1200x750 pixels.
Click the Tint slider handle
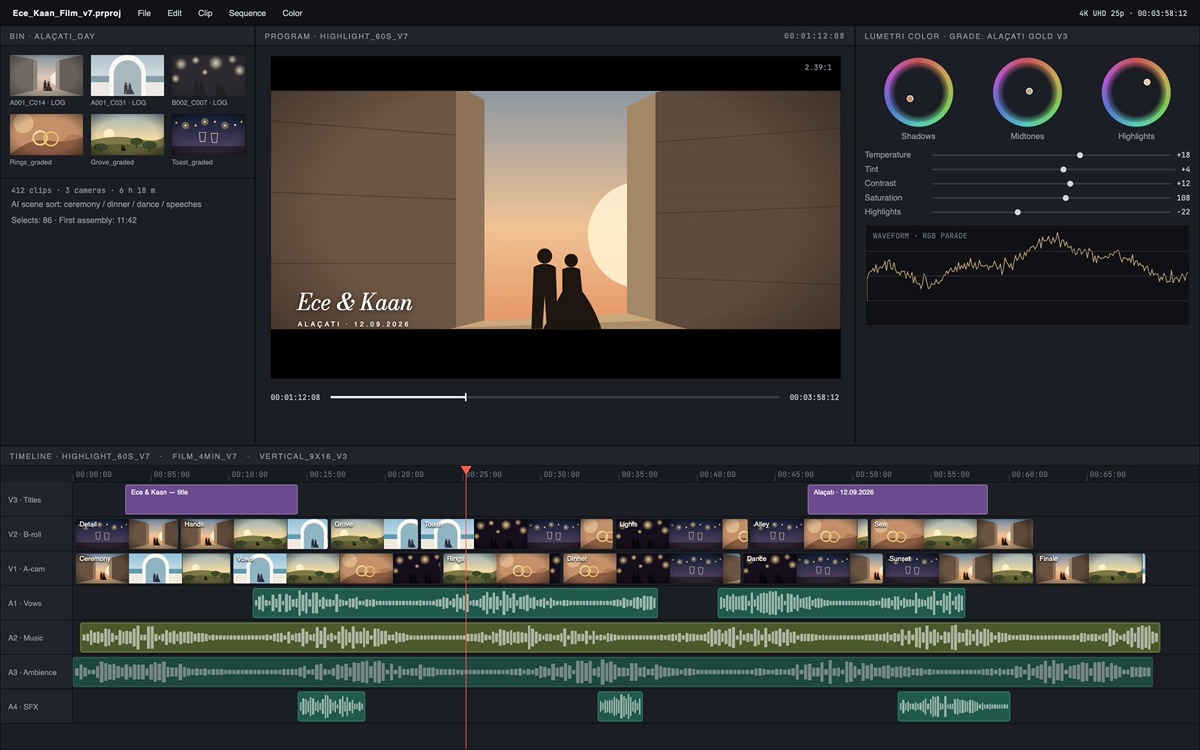(1063, 169)
